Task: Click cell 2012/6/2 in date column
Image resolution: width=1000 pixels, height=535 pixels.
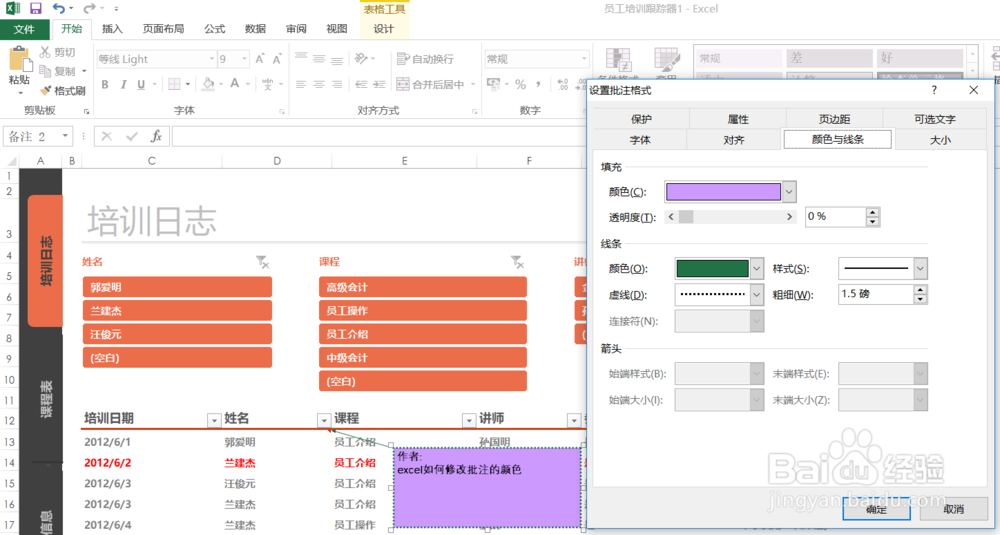Action: (x=108, y=463)
